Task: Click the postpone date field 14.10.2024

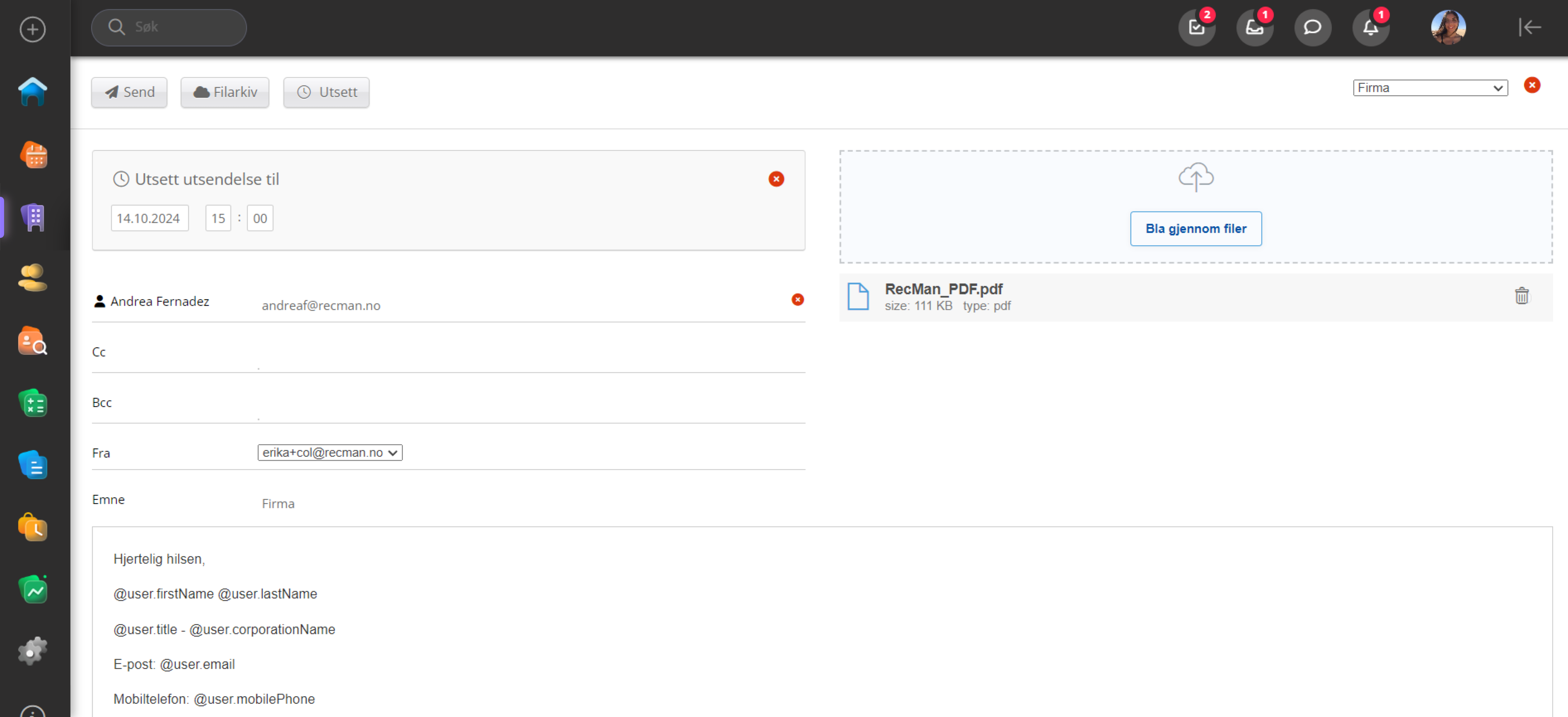Action: pyautogui.click(x=149, y=218)
